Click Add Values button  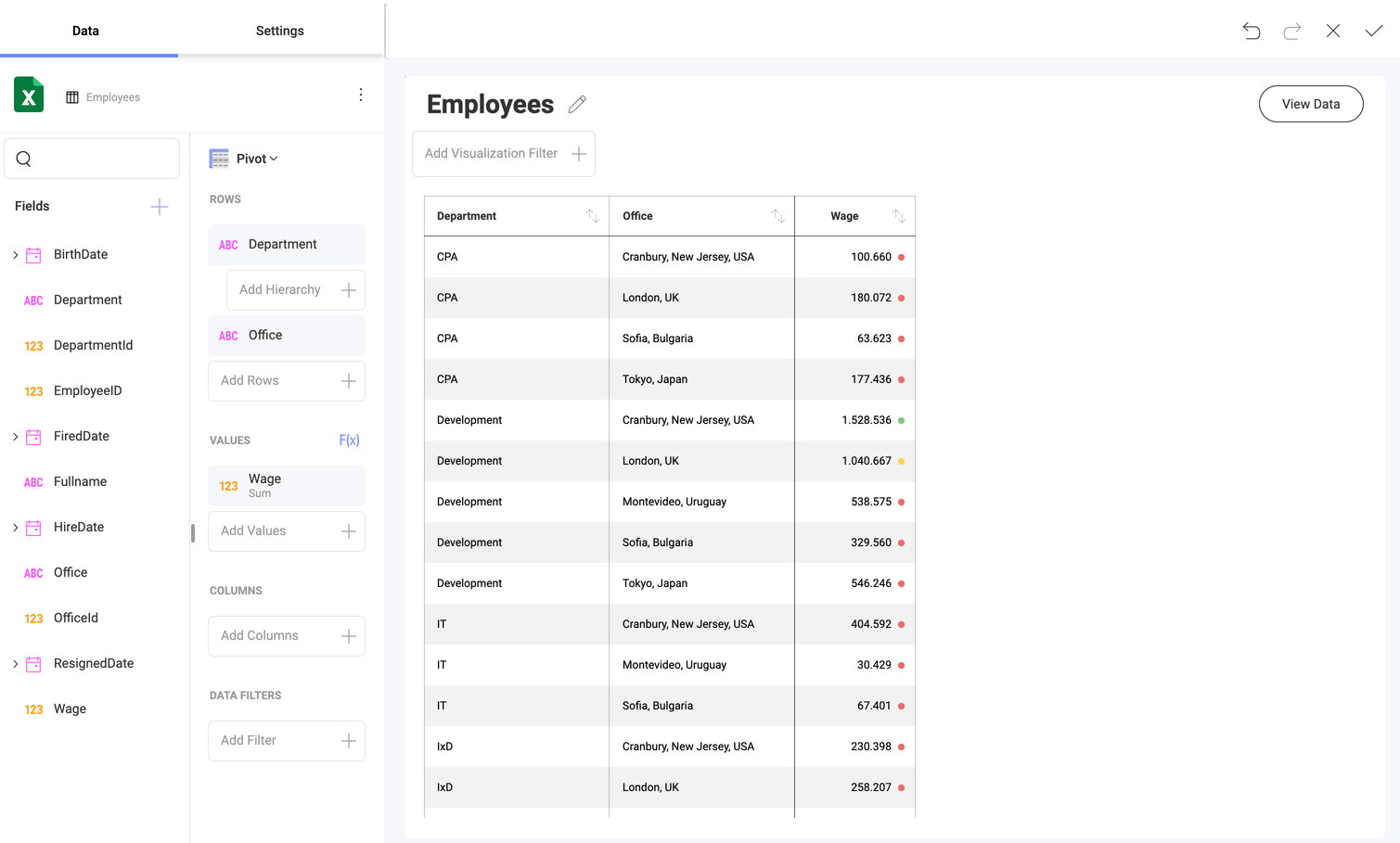[287, 531]
